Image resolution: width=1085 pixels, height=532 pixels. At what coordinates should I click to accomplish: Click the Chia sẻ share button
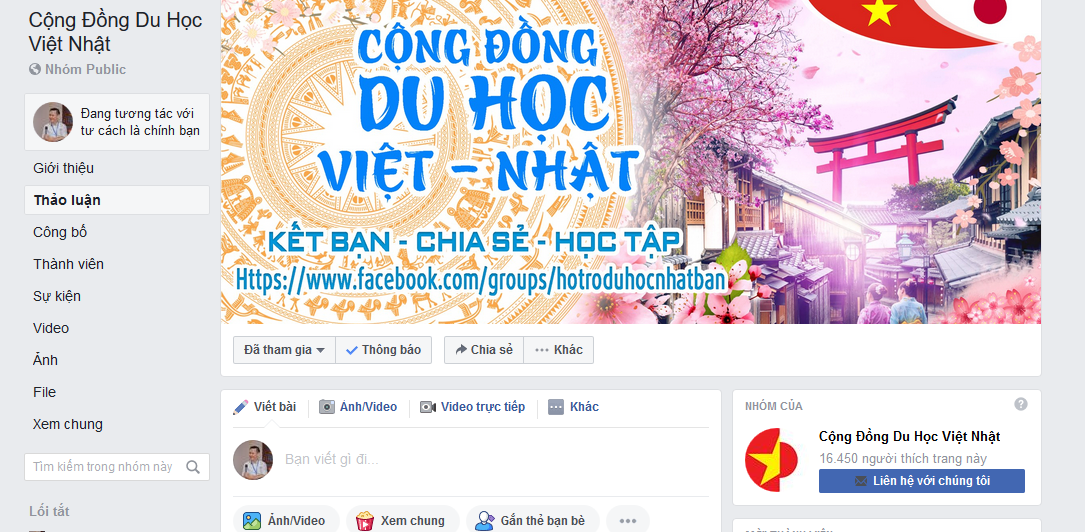click(x=484, y=350)
